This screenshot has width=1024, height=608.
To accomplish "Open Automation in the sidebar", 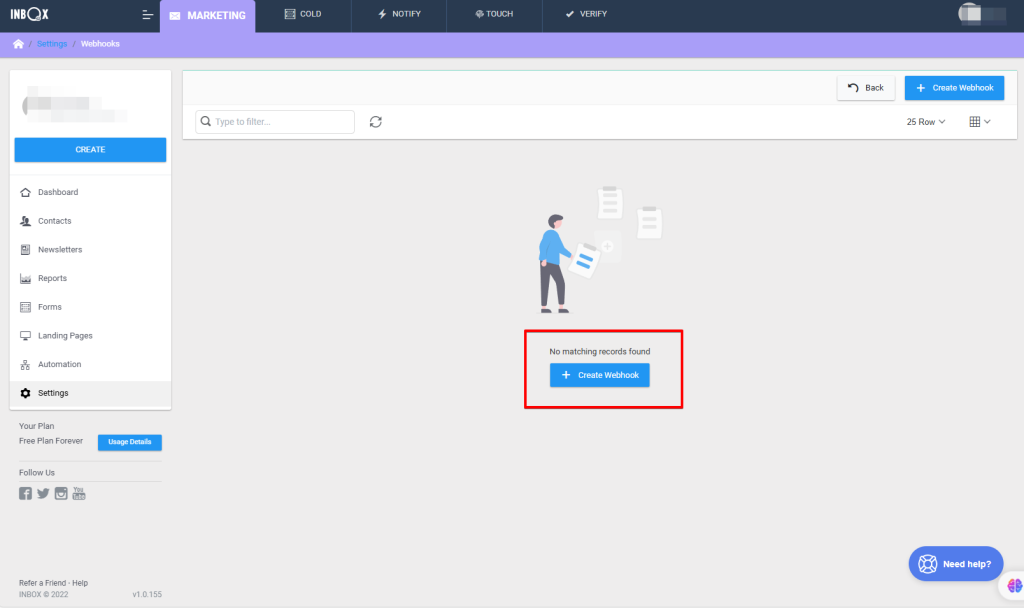I will (x=59, y=365).
